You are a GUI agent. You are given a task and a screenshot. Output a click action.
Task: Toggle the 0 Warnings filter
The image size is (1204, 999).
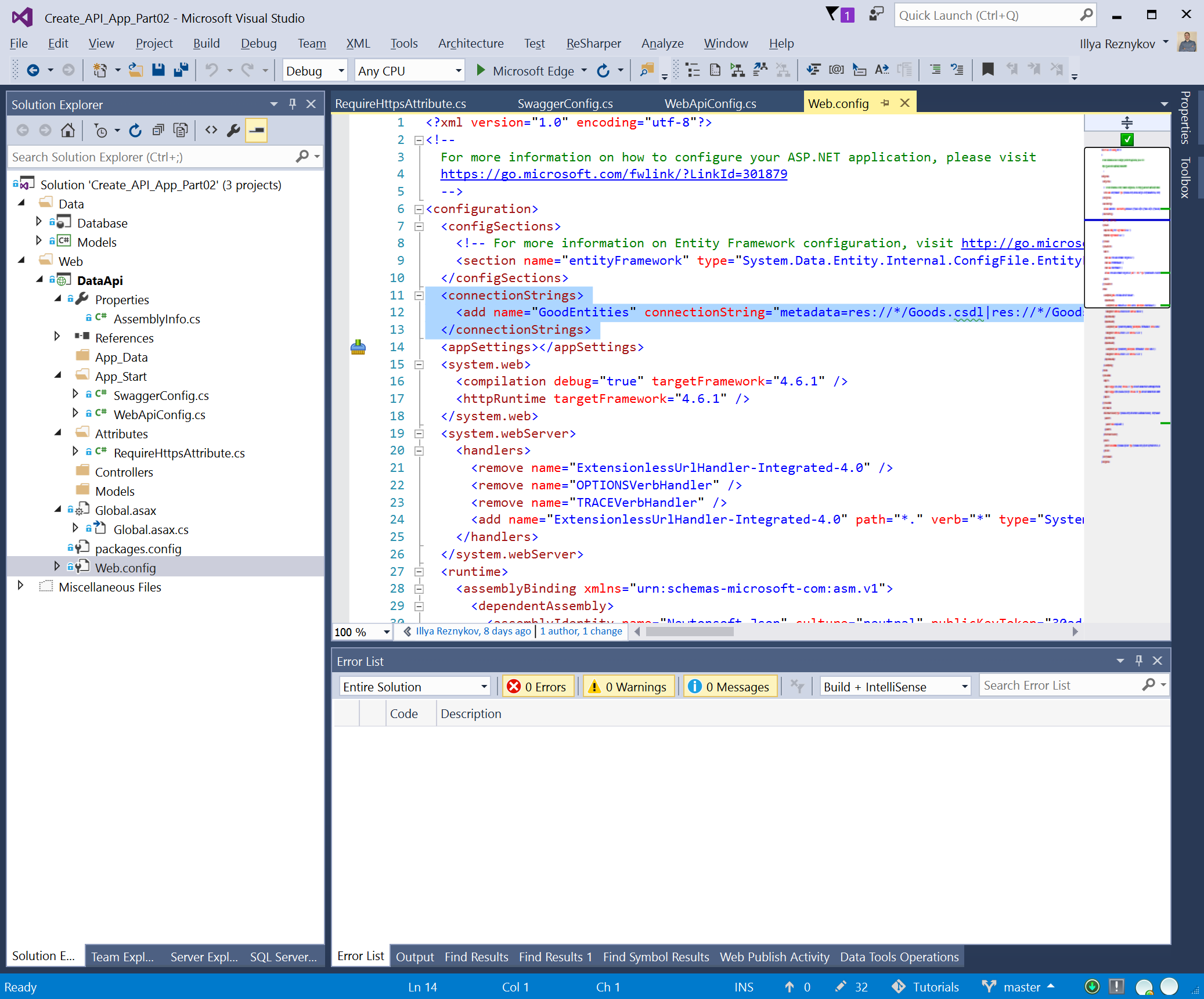pos(629,687)
